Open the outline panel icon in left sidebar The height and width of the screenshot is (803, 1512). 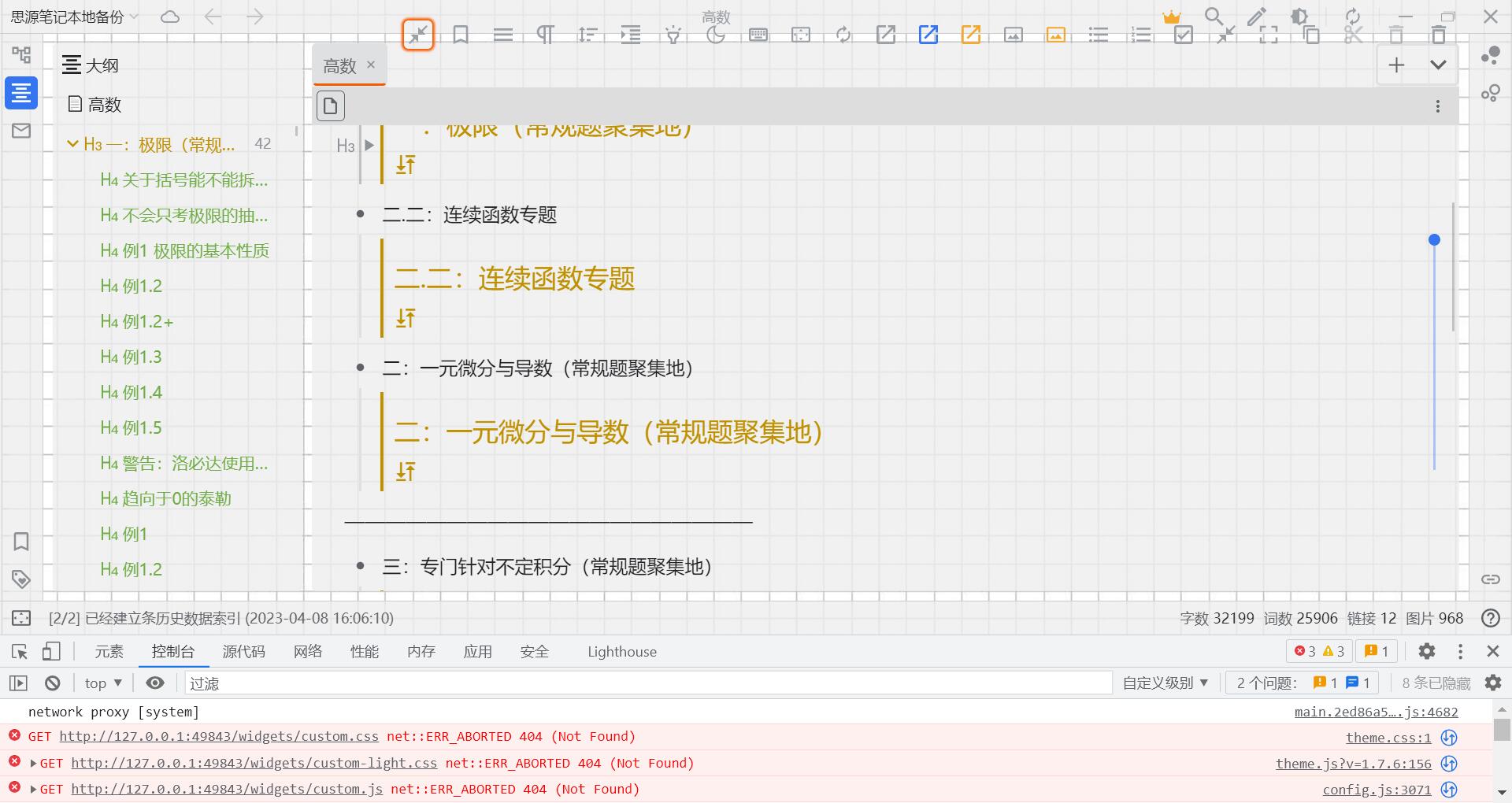click(21, 93)
